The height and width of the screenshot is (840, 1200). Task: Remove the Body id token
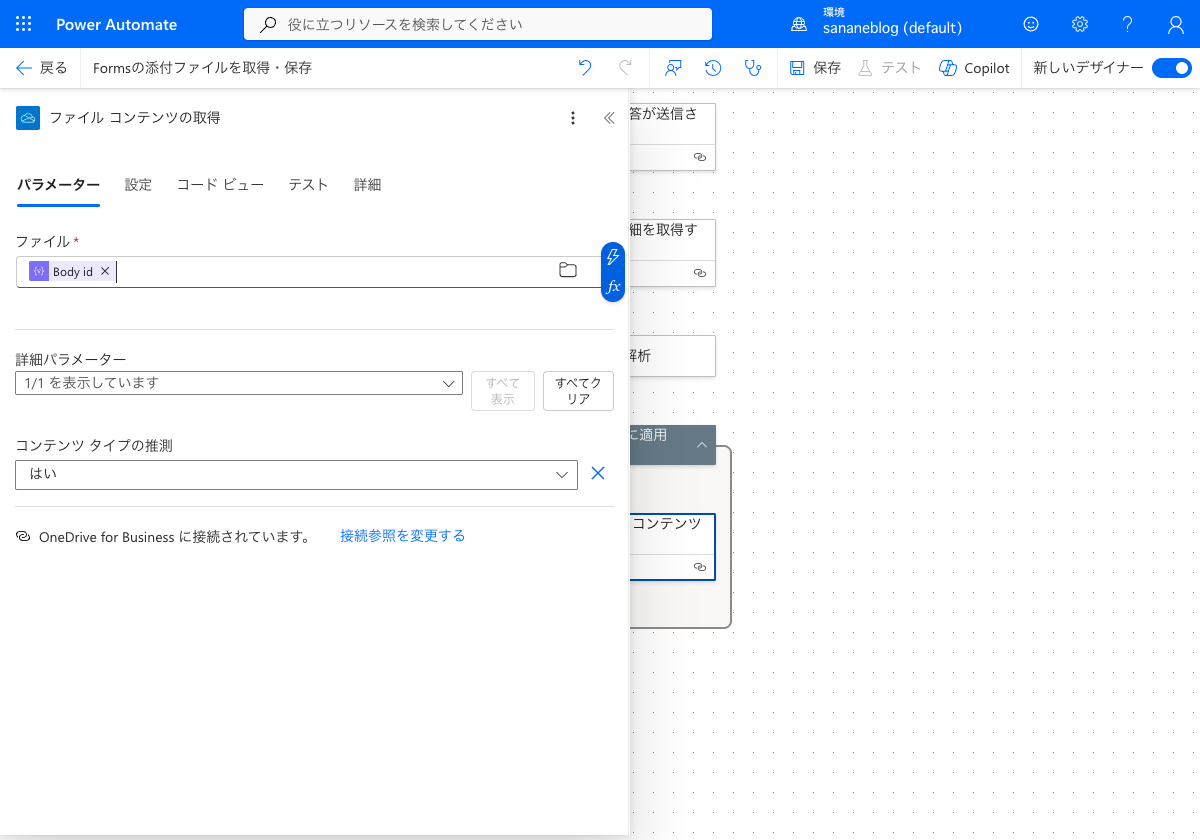(x=105, y=271)
